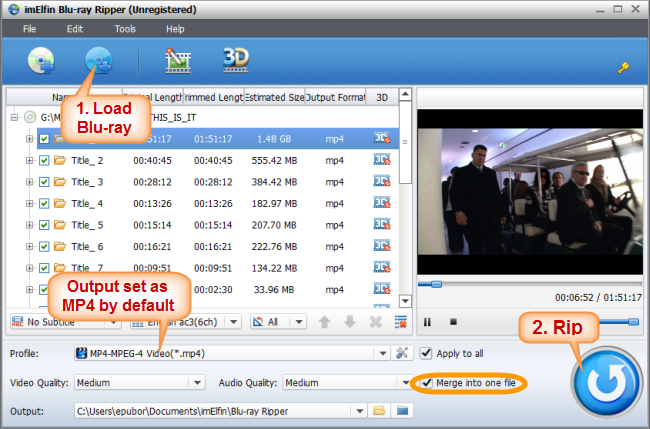Click the title list scroll down arrow
This screenshot has height=429, width=650.
405,301
